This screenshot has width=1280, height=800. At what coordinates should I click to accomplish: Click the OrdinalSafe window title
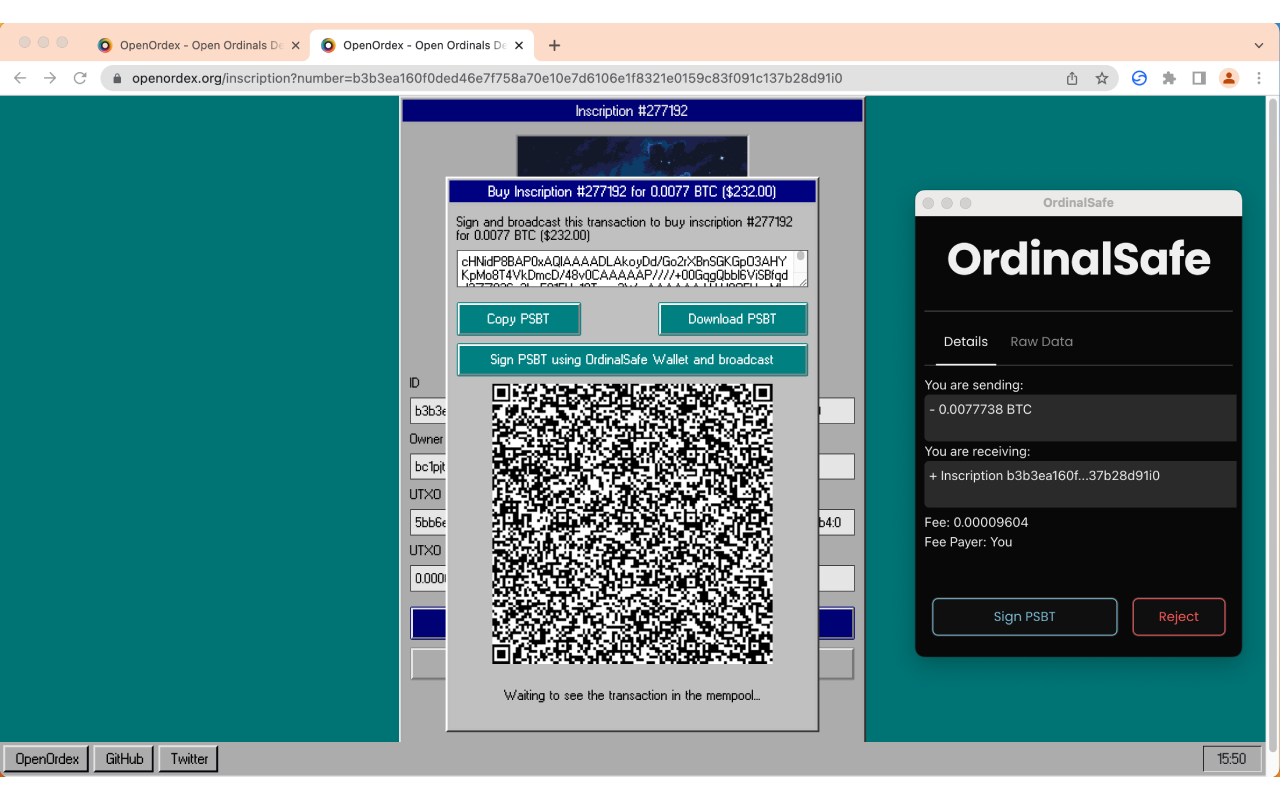tap(1078, 203)
